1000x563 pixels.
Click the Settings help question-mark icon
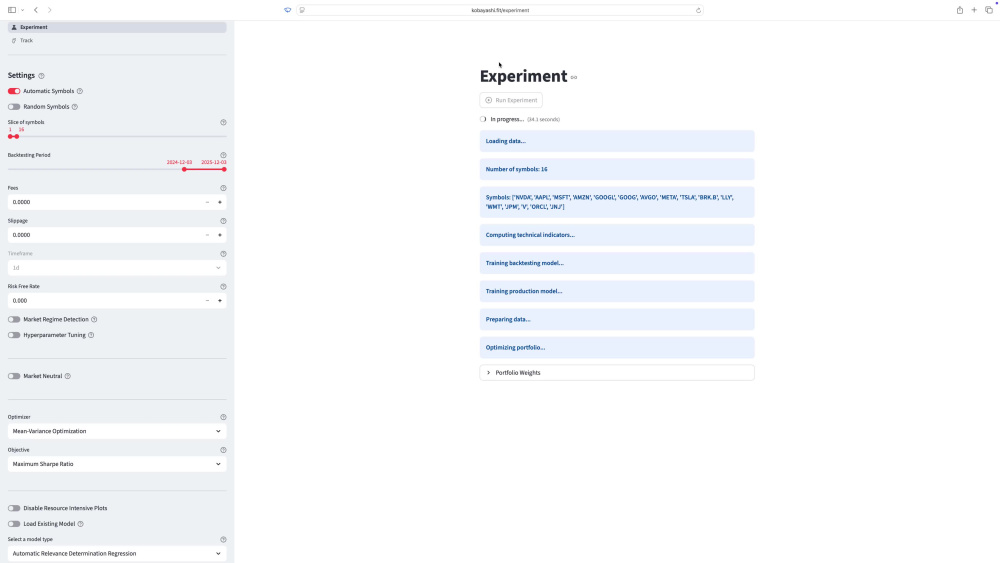41,76
